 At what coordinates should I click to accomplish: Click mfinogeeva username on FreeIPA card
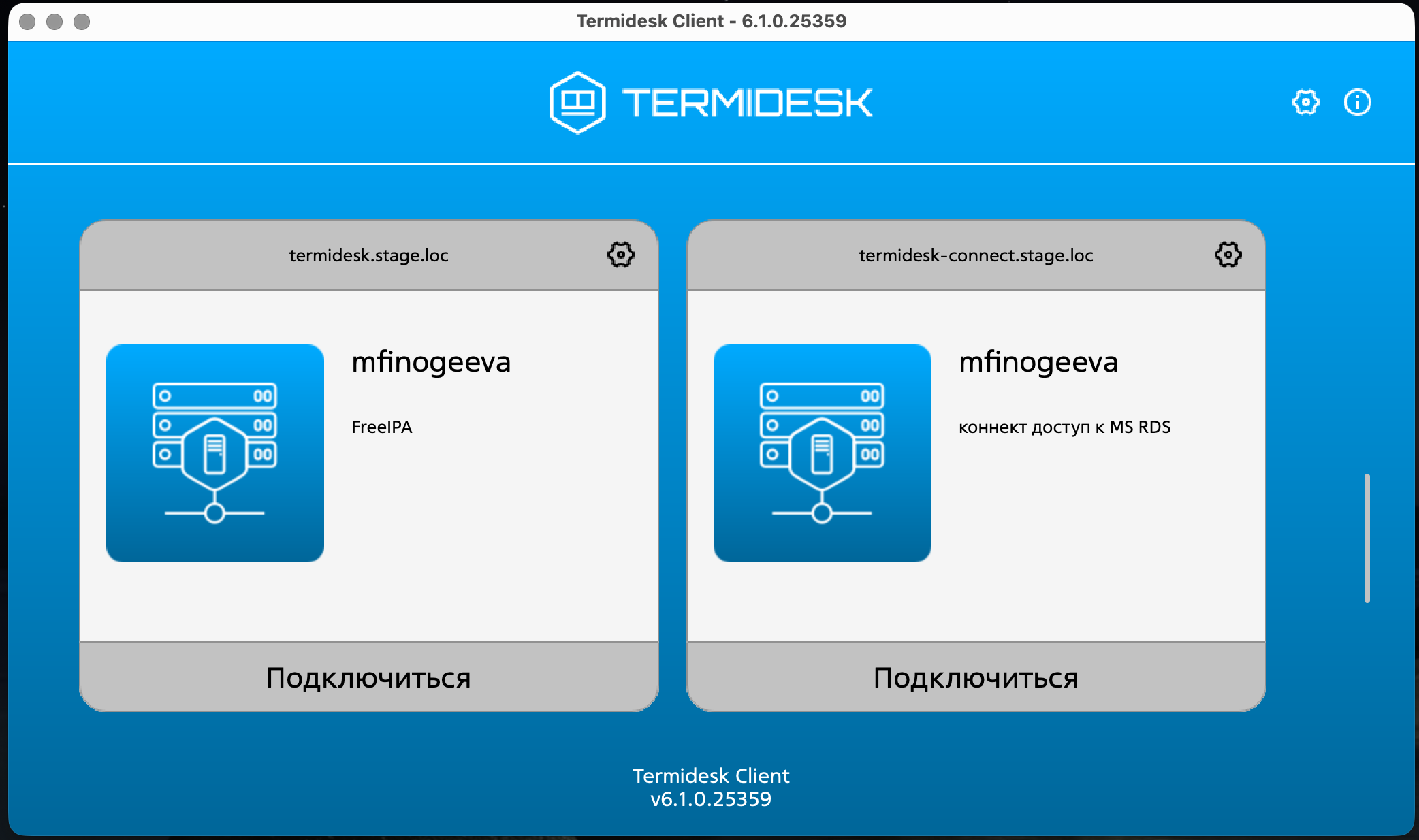[431, 362]
